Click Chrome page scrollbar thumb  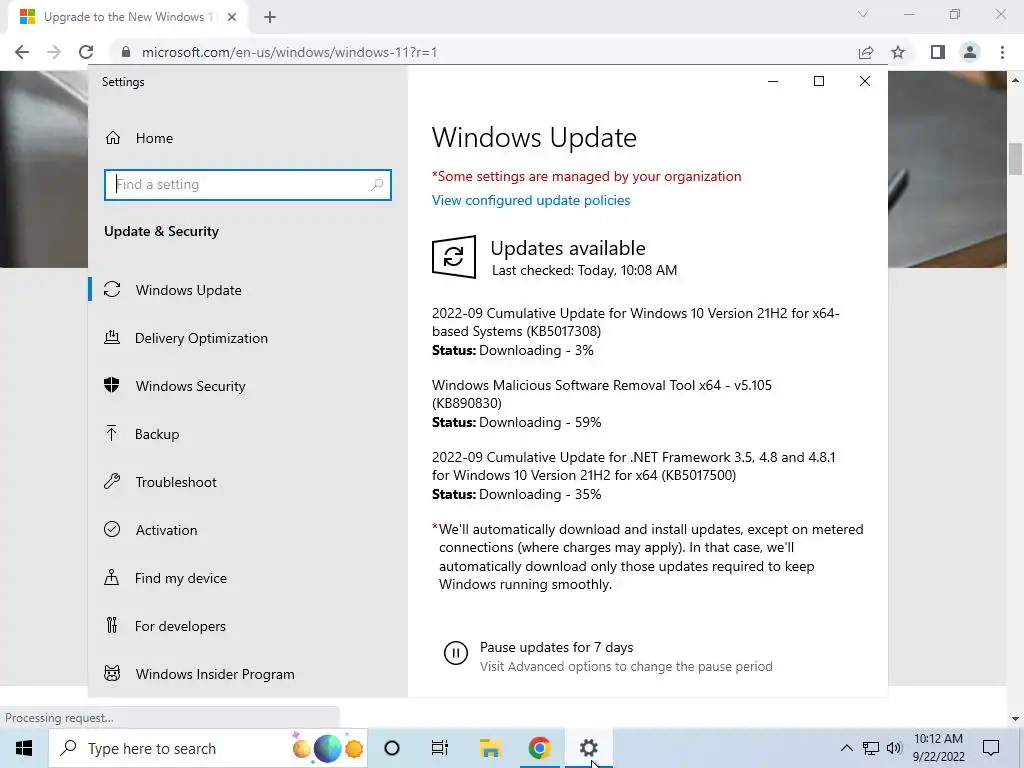coord(1015,159)
